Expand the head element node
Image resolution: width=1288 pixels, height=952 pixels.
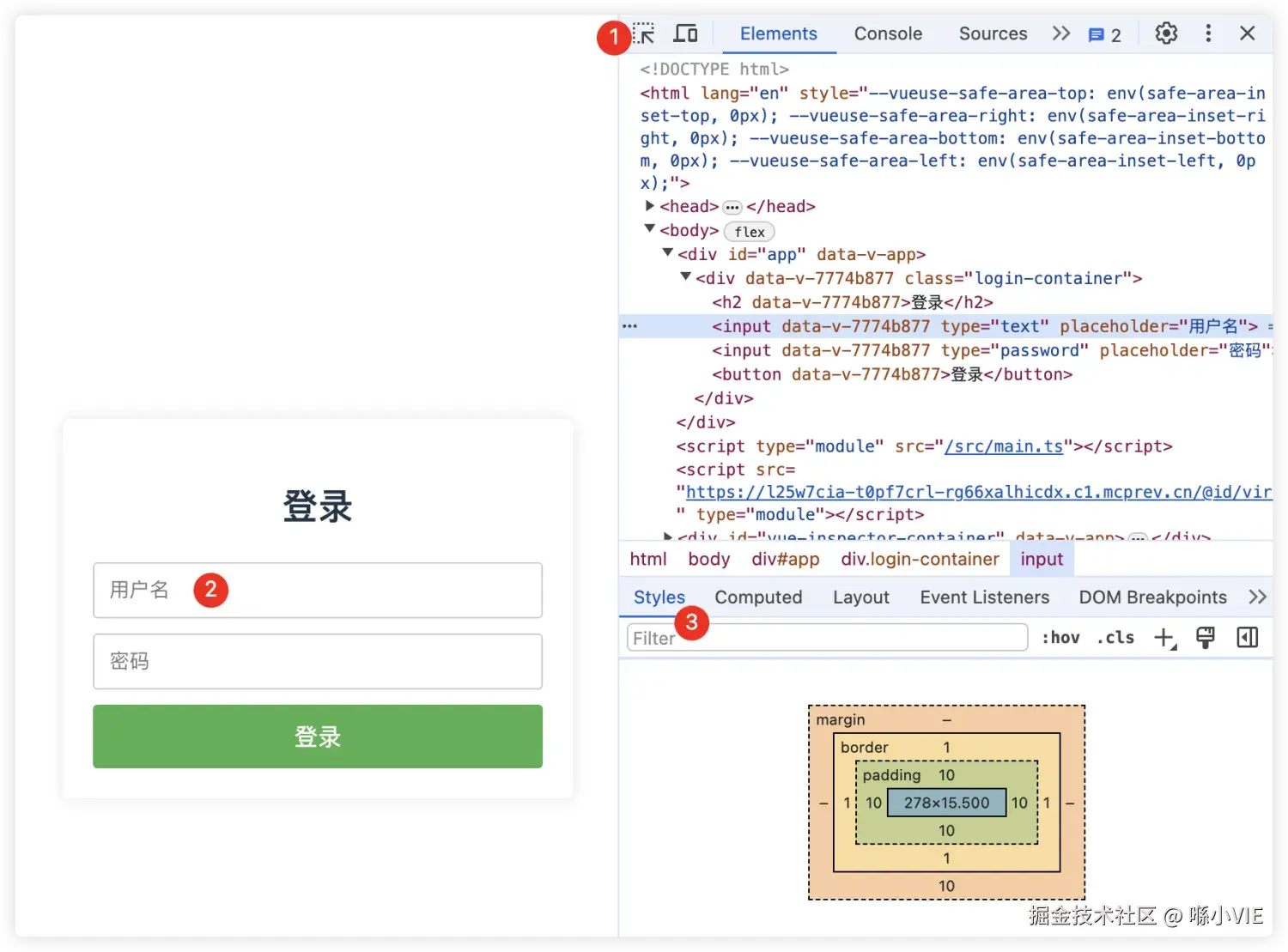pos(650,206)
